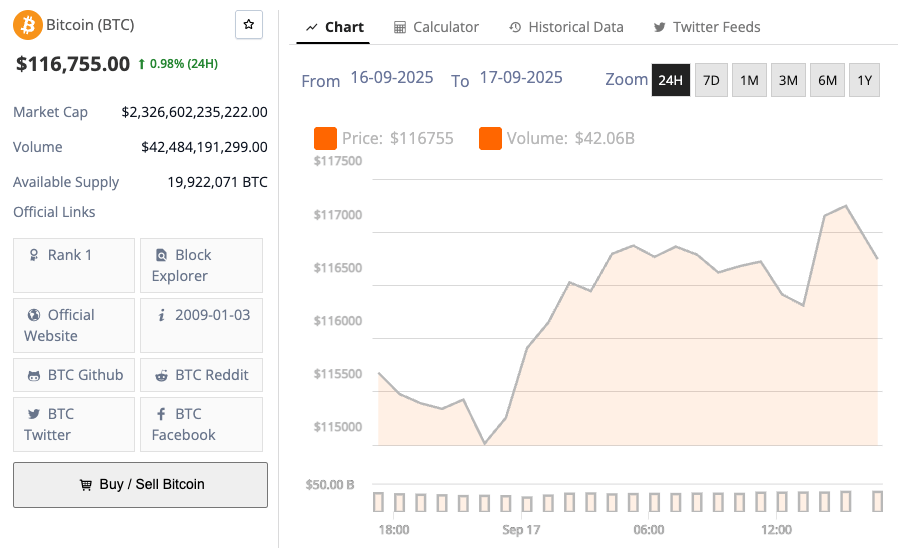The width and height of the screenshot is (909, 548).
Task: Star Bitcoin as a favorite
Action: (x=249, y=25)
